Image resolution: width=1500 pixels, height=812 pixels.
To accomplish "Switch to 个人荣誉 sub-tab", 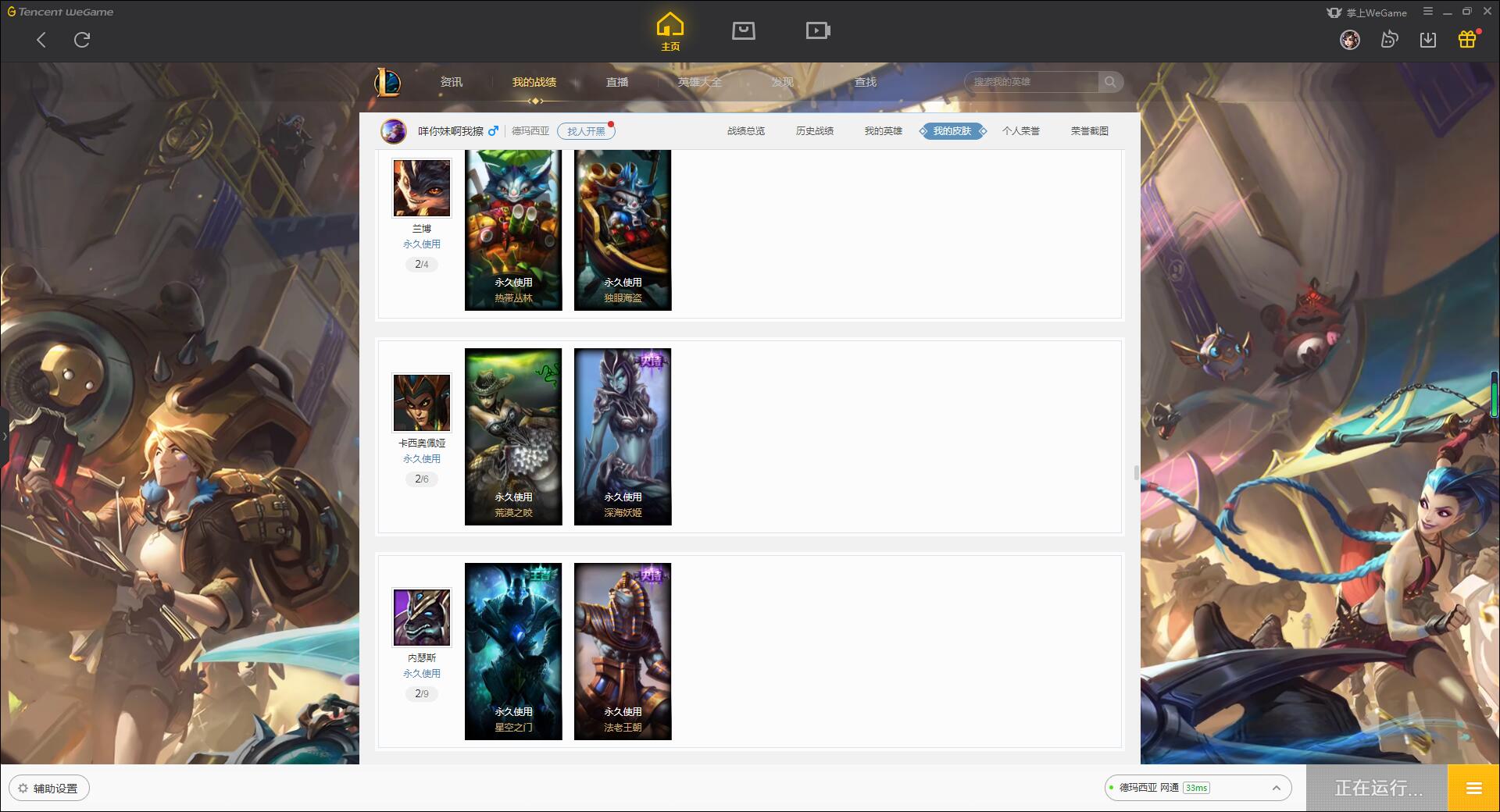I will 1021,131.
